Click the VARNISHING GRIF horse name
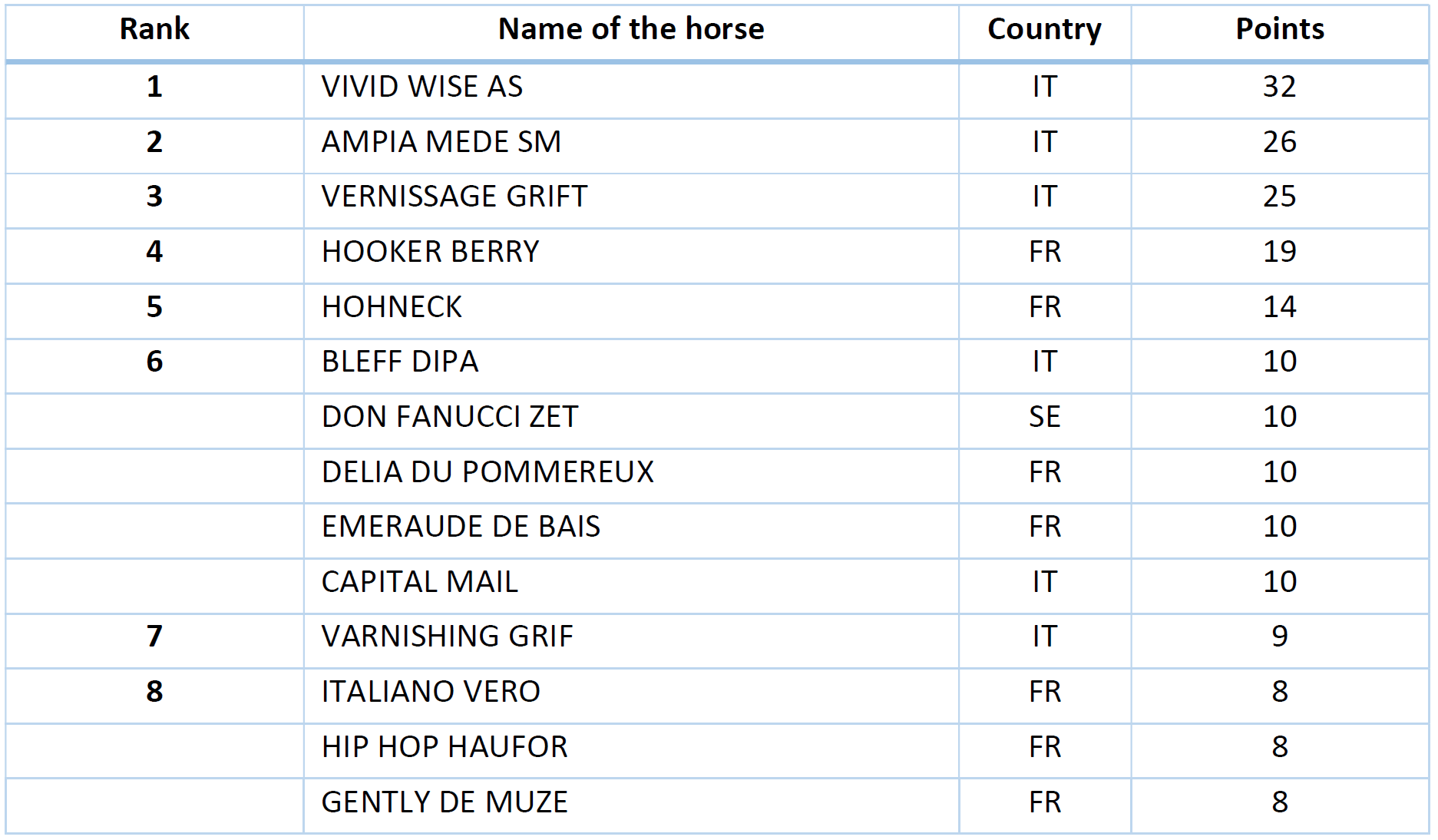Image resolution: width=1438 pixels, height=840 pixels. click(447, 637)
